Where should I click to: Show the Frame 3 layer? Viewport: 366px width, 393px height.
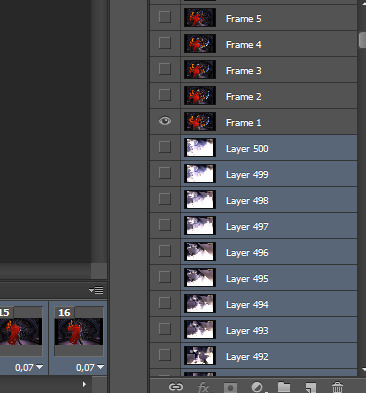click(165, 69)
